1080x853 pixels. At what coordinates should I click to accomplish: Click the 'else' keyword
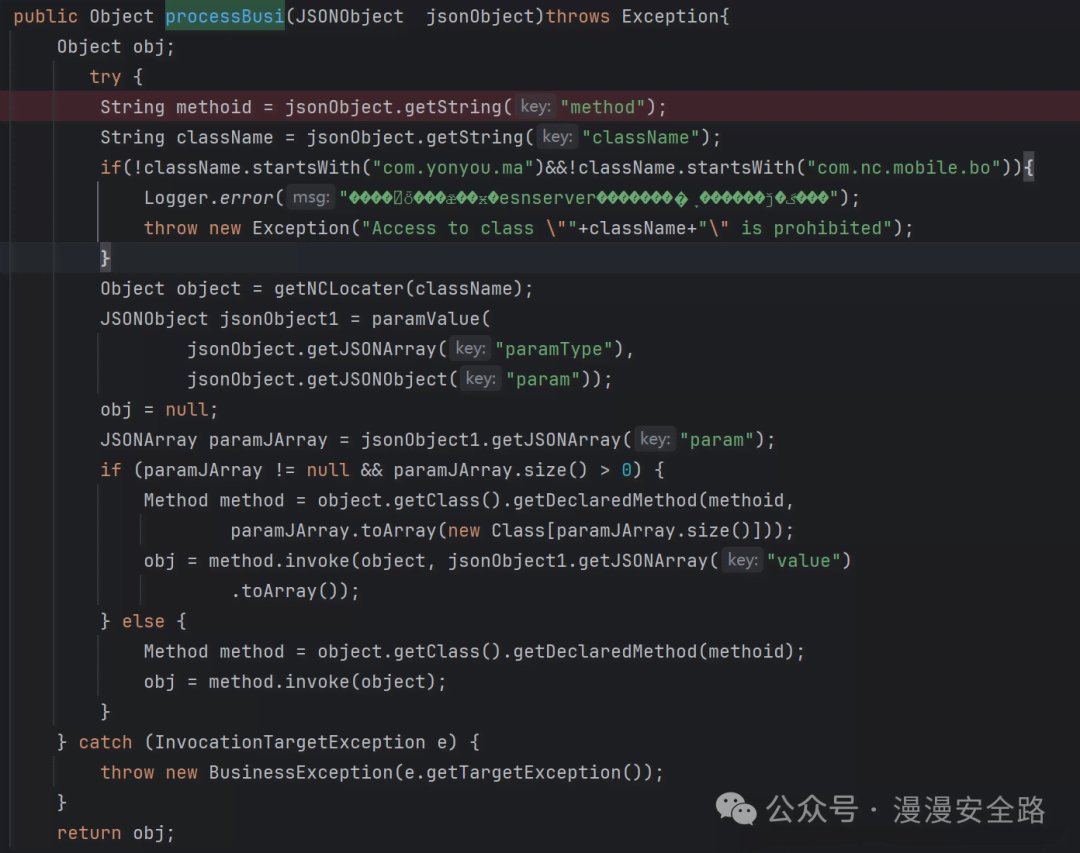click(x=143, y=623)
